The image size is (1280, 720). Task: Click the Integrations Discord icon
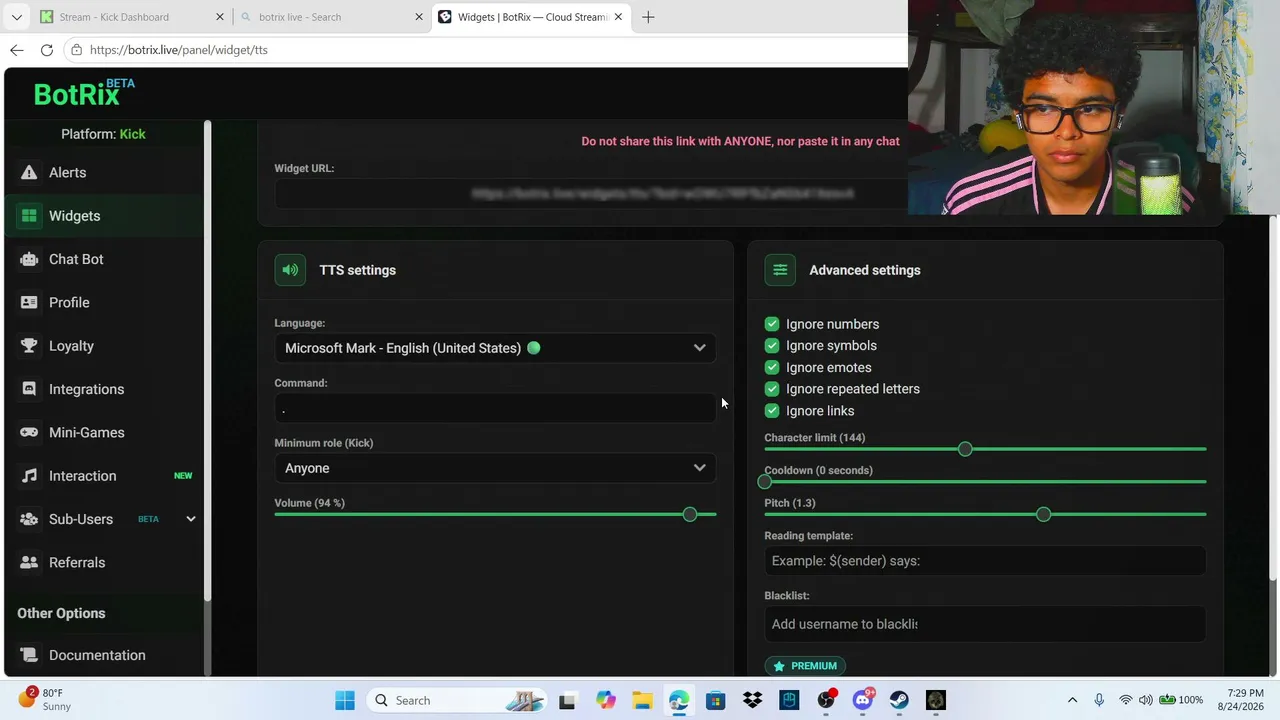29,389
